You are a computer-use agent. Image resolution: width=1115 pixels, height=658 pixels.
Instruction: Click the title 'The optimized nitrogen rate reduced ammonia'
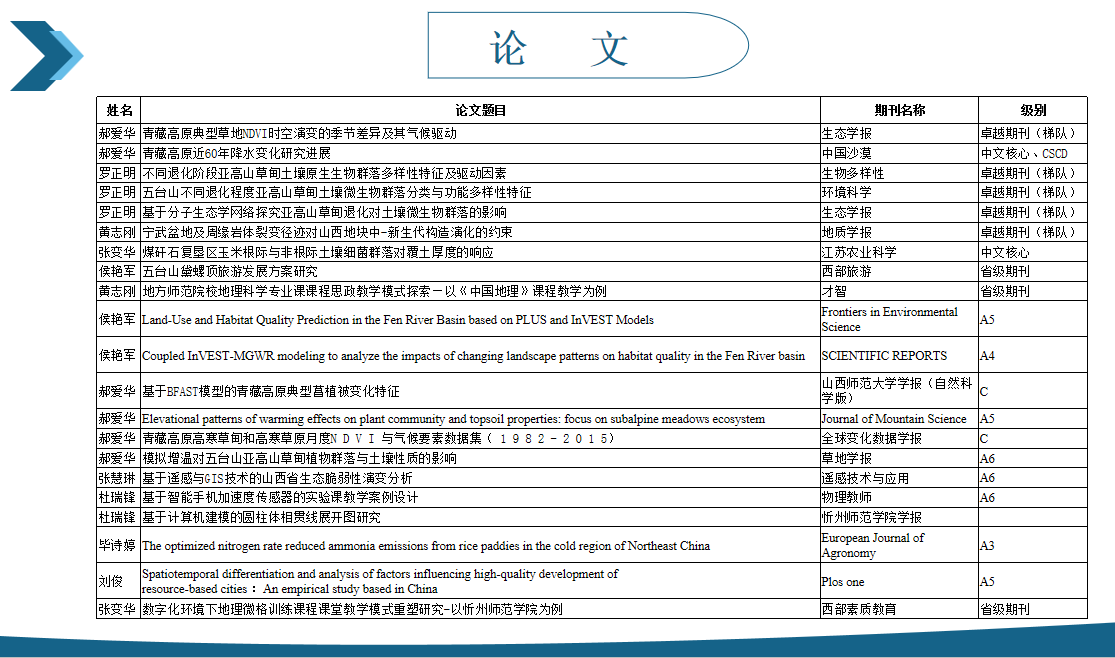point(426,546)
